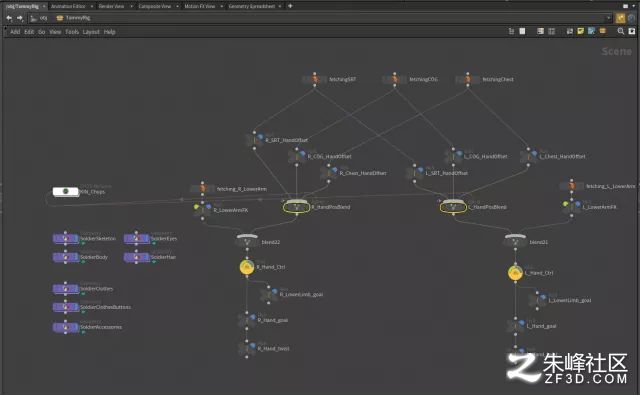Screen dimensions: 640x395
Task: Toggle the orange pin button beside path bar
Action: pyautogui.click(x=620, y=18)
